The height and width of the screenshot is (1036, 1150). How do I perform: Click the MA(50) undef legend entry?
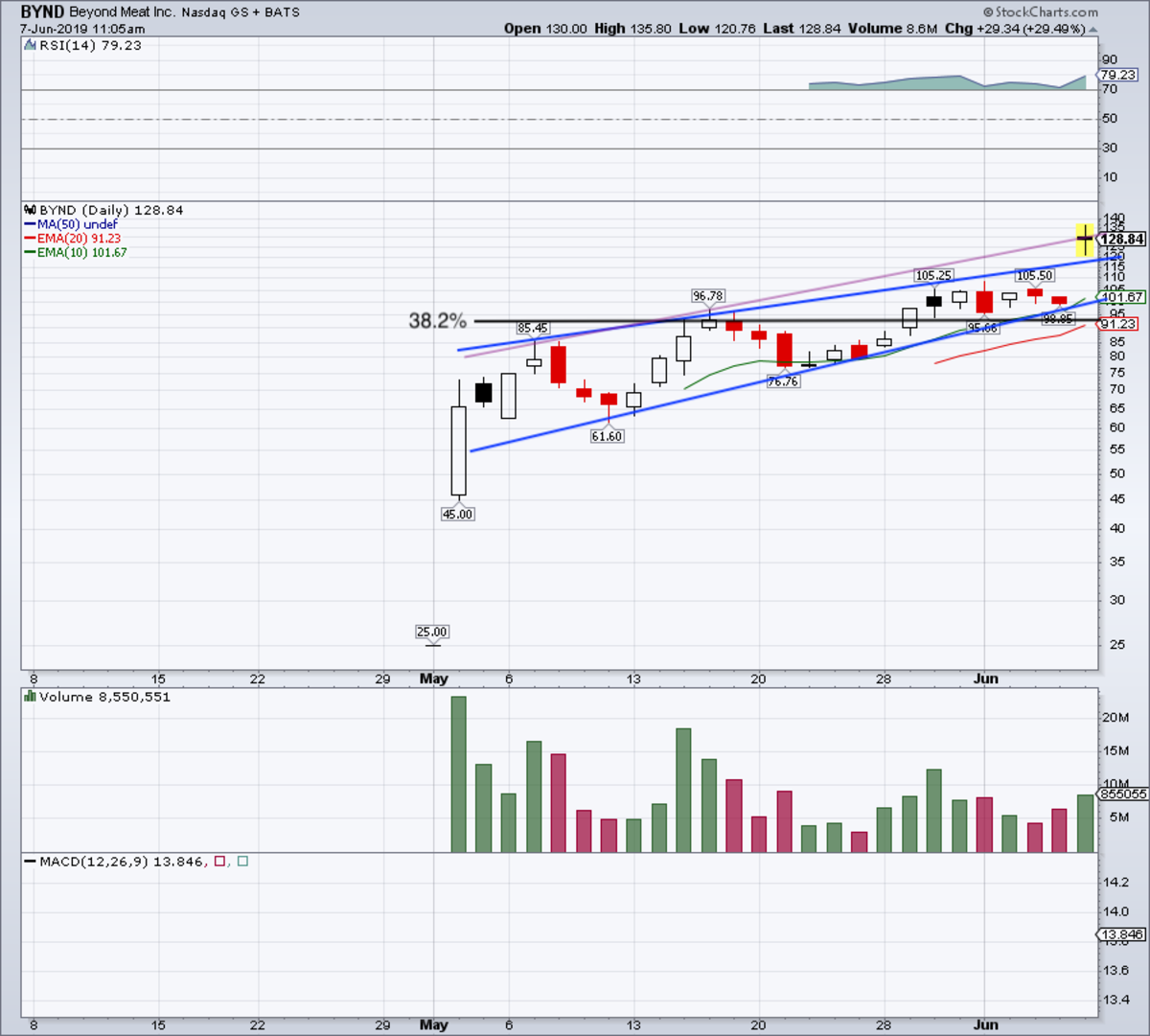[70, 224]
